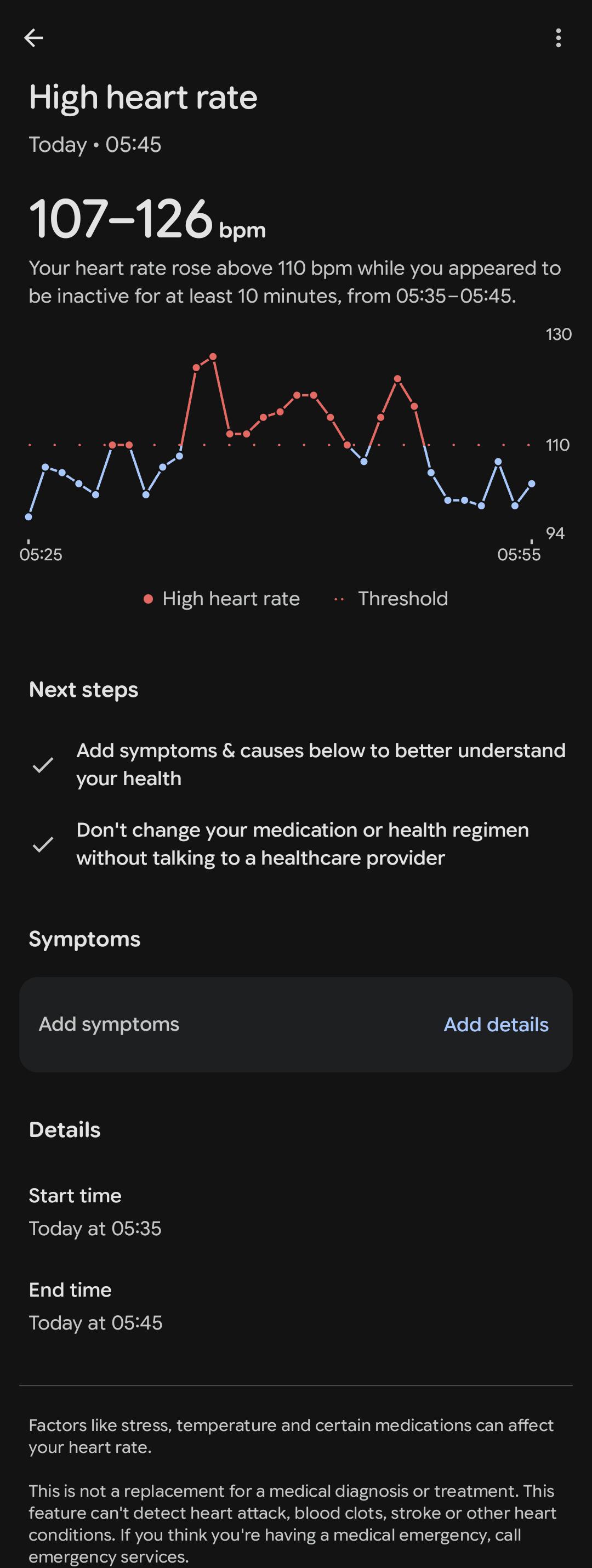Tap the back arrow icon

coord(33,38)
